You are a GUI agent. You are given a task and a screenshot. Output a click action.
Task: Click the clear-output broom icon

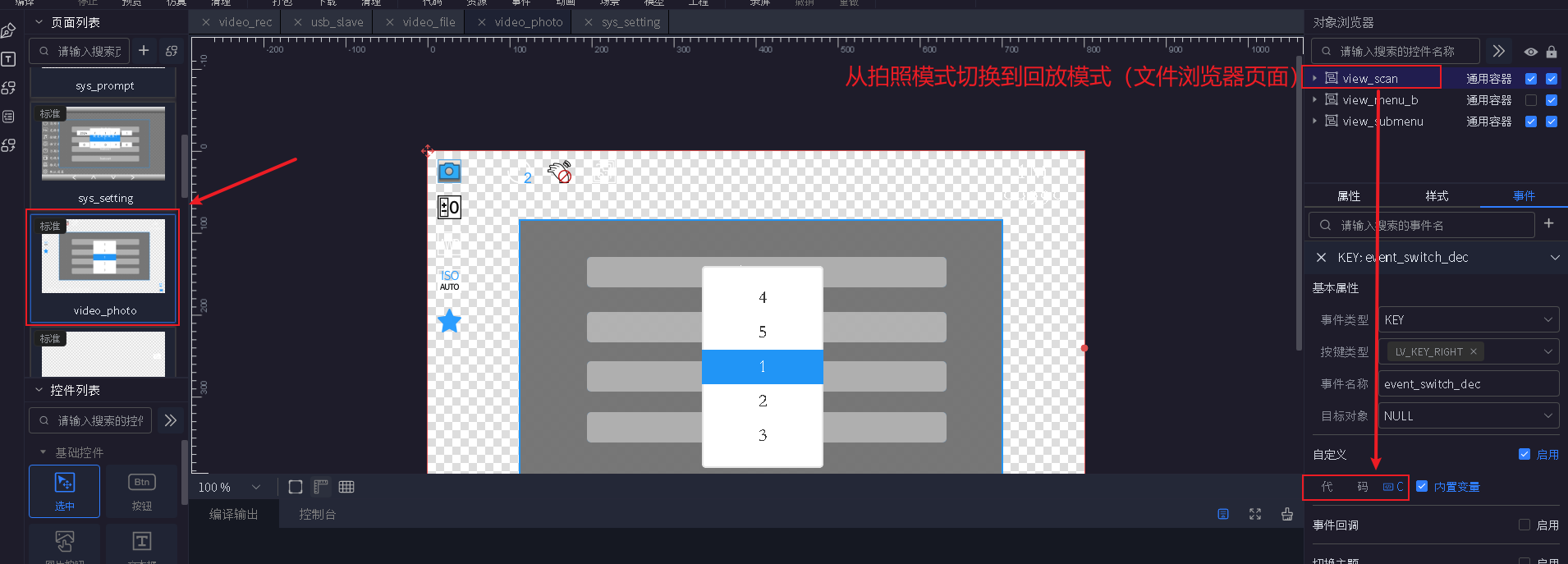click(1287, 514)
